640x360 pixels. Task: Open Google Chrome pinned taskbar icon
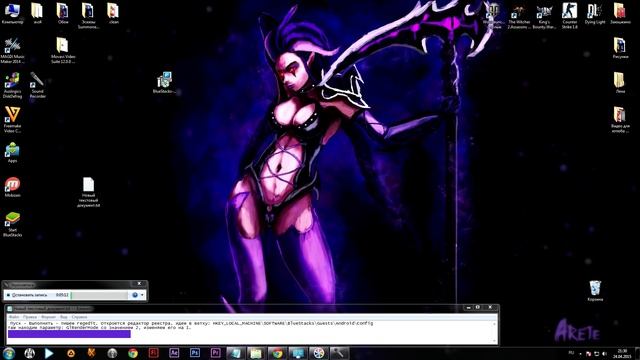tap(133, 353)
